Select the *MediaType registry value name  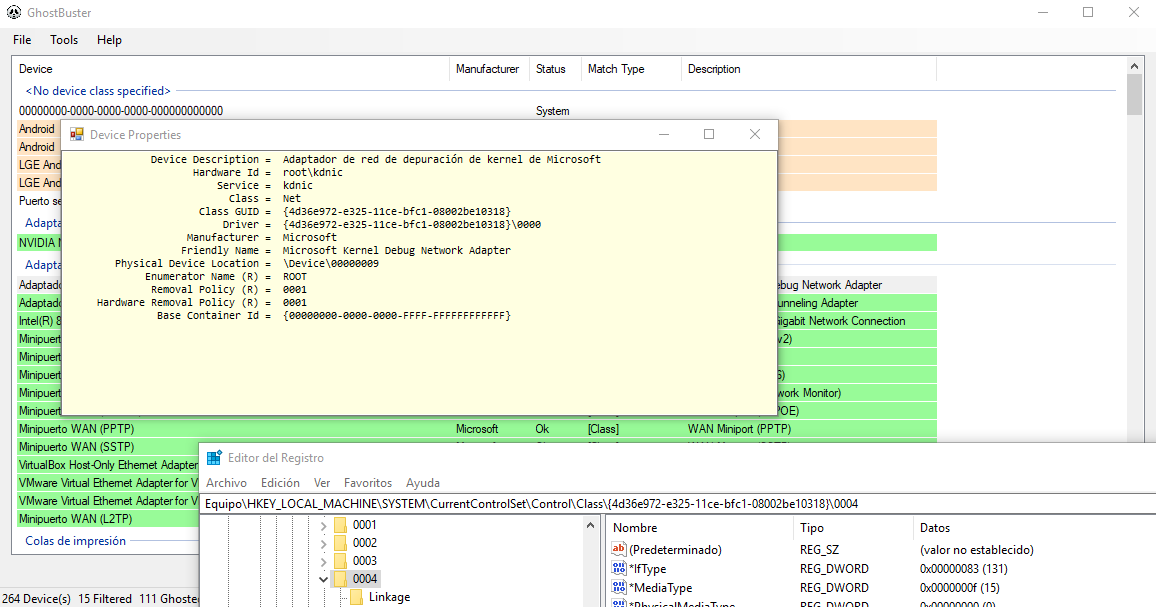coord(661,588)
